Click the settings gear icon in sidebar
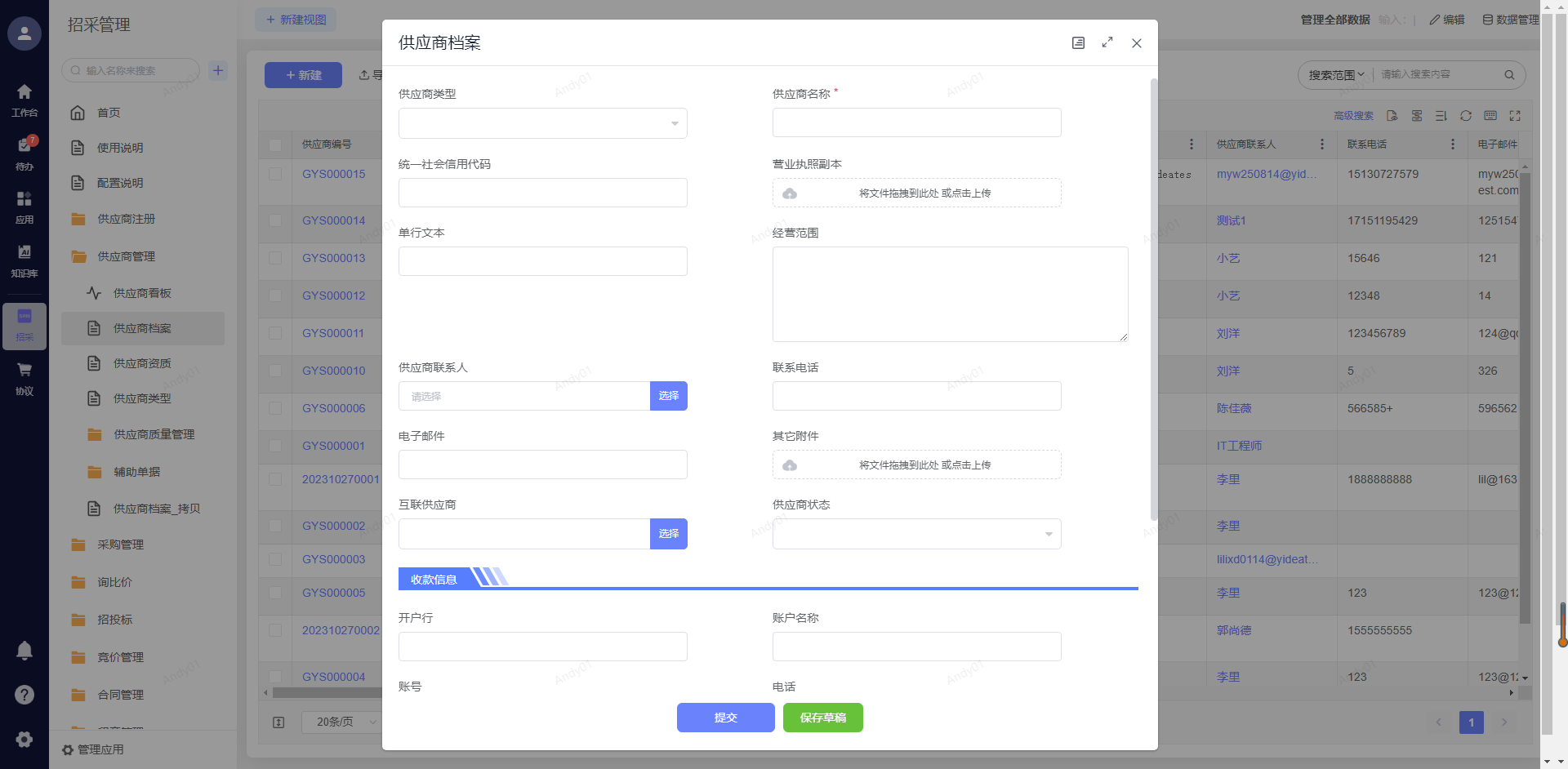Image resolution: width=1568 pixels, height=769 pixels. [x=24, y=739]
